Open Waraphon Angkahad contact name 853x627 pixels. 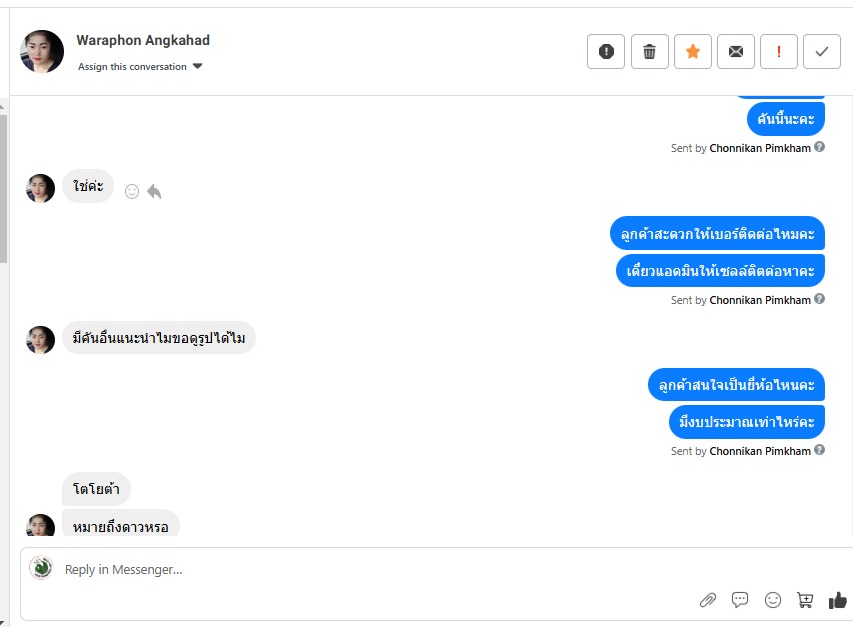coord(143,41)
